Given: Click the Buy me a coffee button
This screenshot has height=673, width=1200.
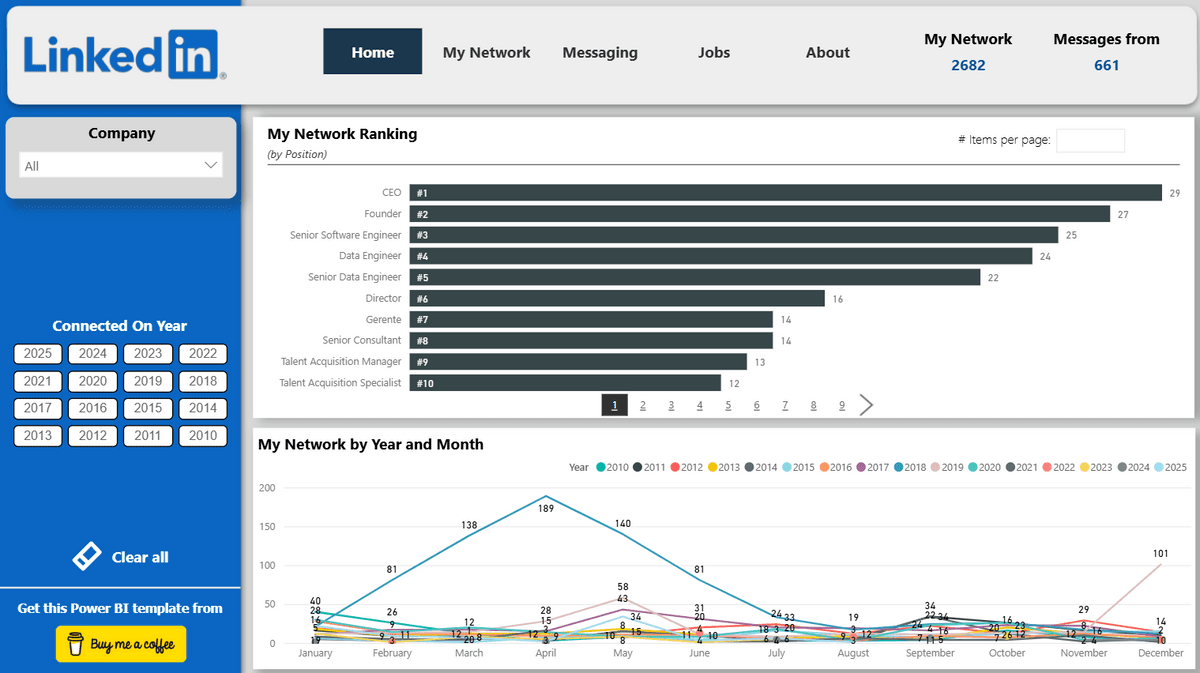Looking at the screenshot, I should (121, 645).
